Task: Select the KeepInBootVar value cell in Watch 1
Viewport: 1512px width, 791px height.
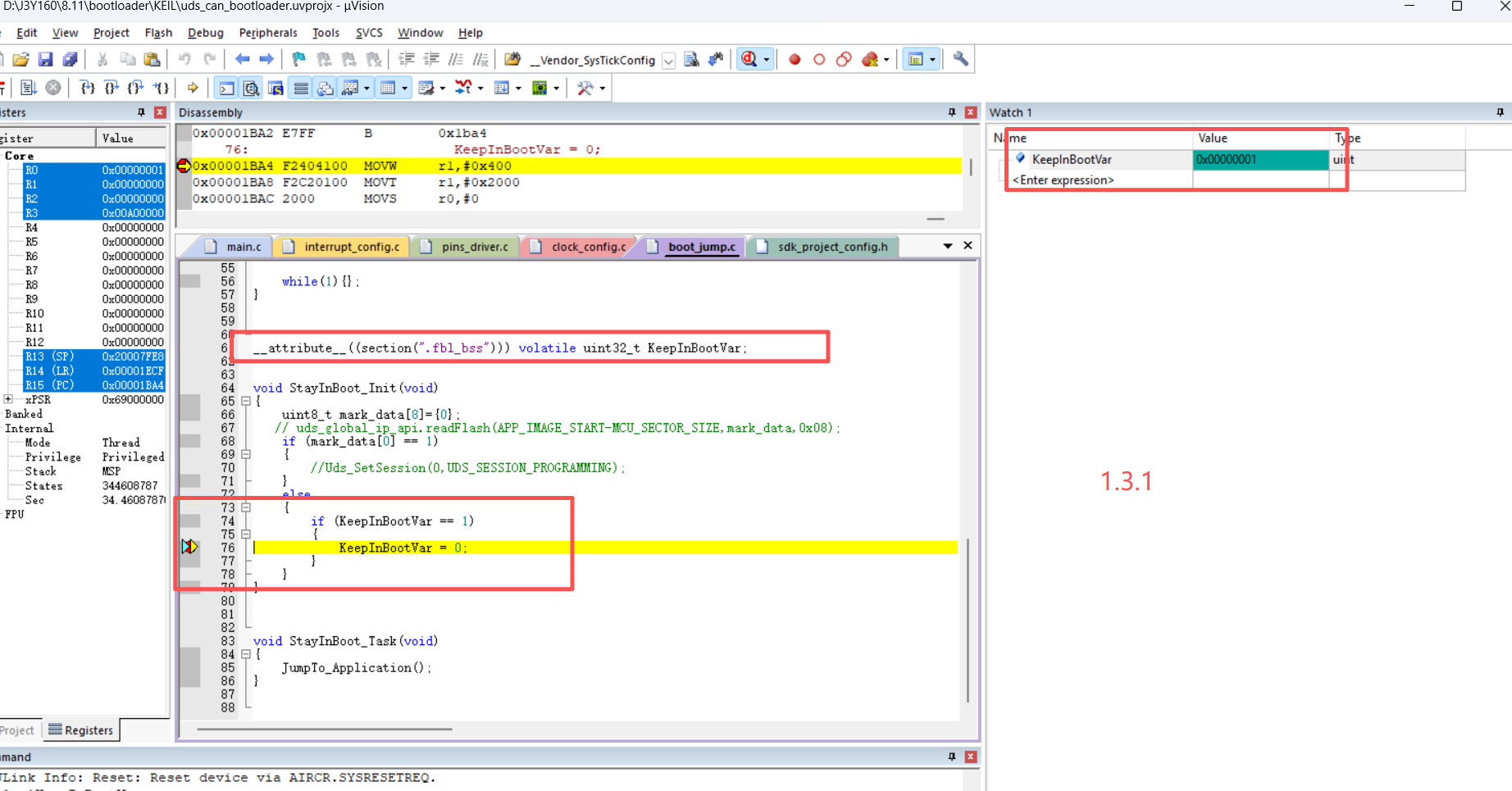Action: (1260, 160)
